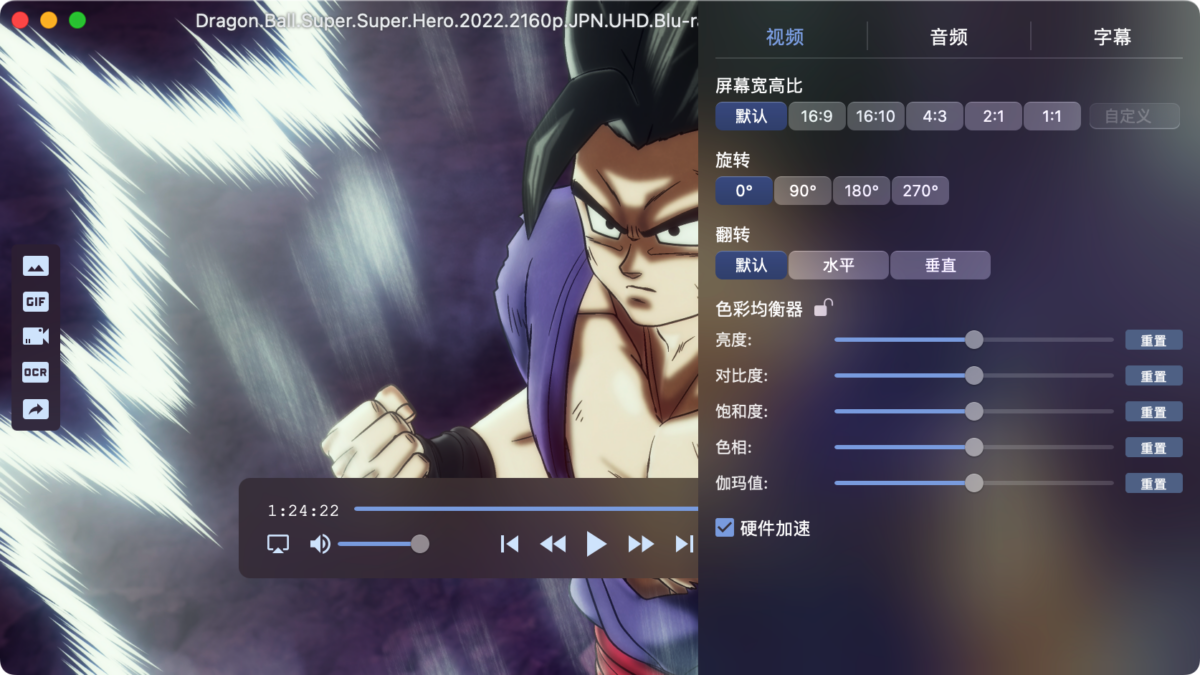Viewport: 1200px width, 675px height.
Task: Disable the 硬件加速 checkbox
Action: tap(725, 527)
